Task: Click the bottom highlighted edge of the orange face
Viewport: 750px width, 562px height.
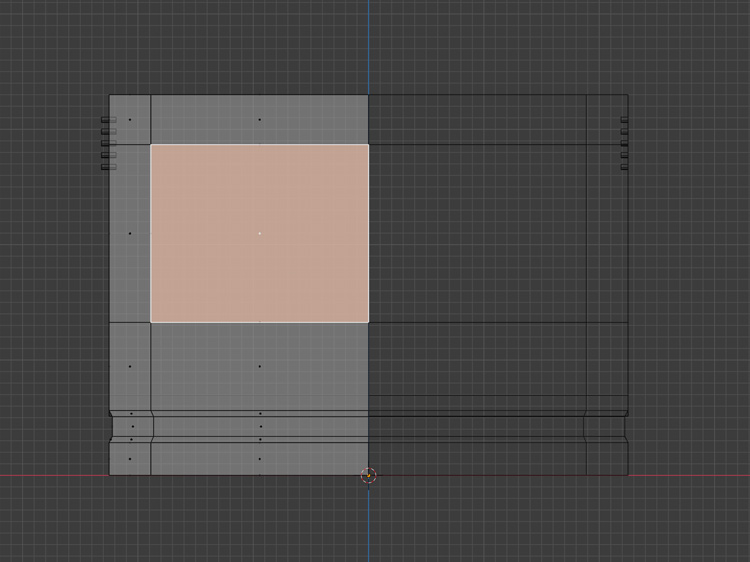Action: [x=260, y=322]
